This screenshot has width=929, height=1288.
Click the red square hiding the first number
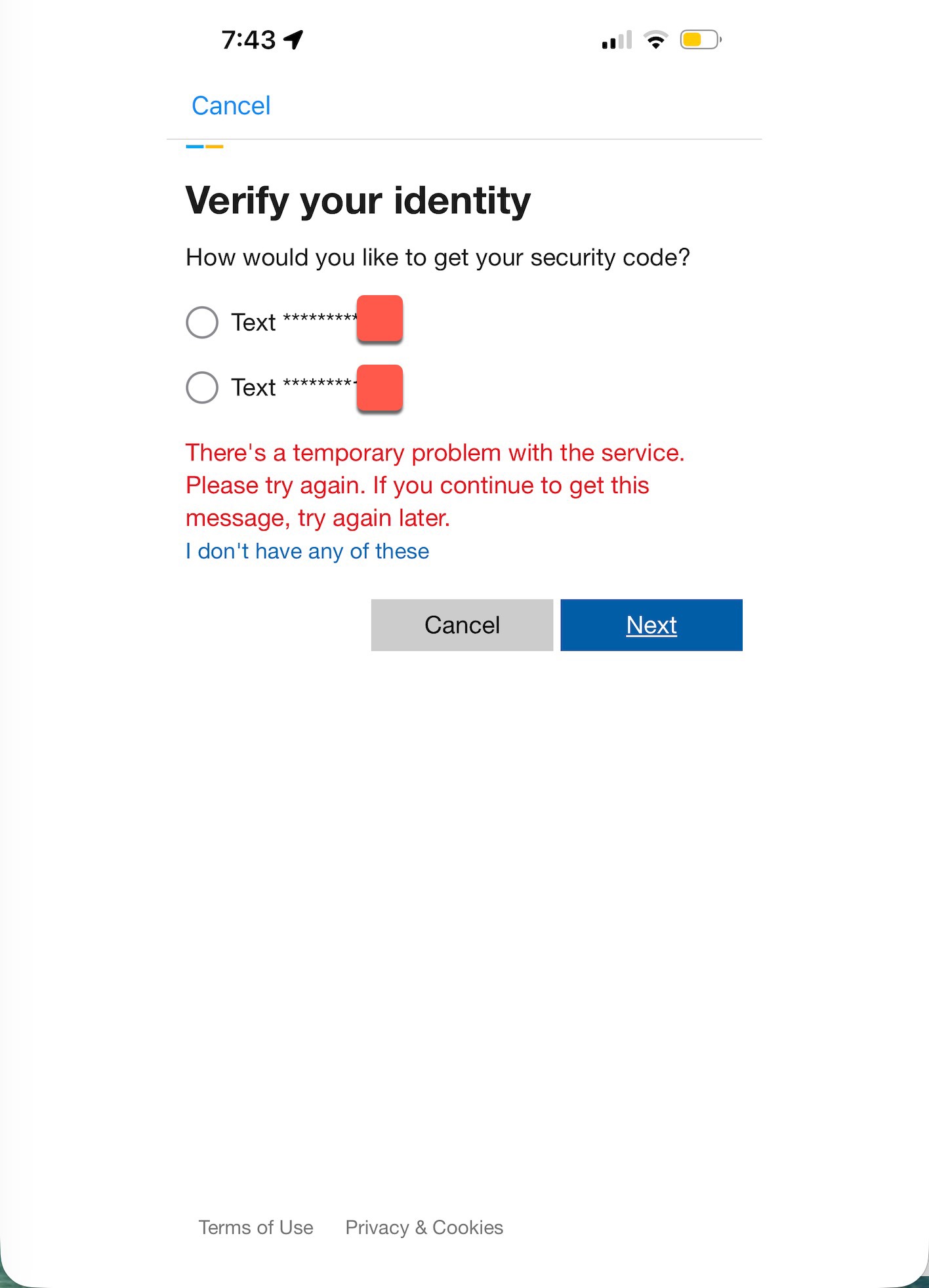379,319
